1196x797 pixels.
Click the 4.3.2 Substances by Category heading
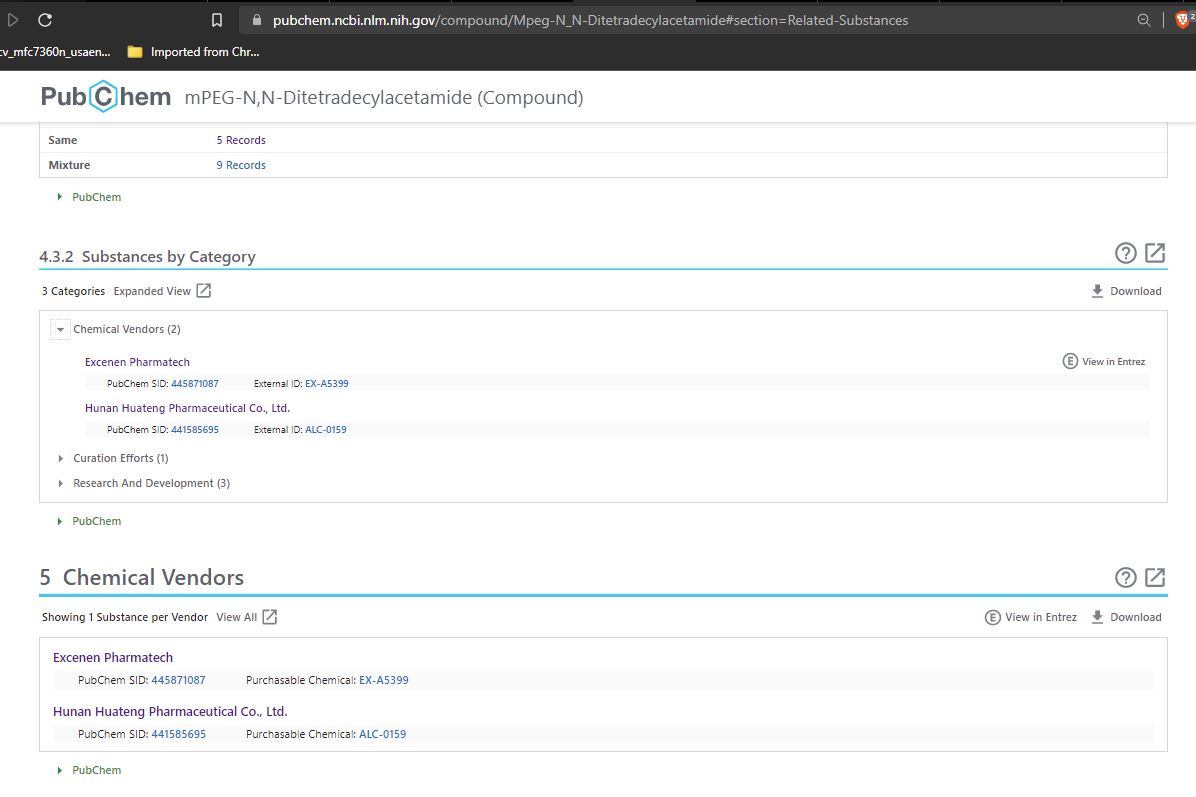click(x=147, y=256)
